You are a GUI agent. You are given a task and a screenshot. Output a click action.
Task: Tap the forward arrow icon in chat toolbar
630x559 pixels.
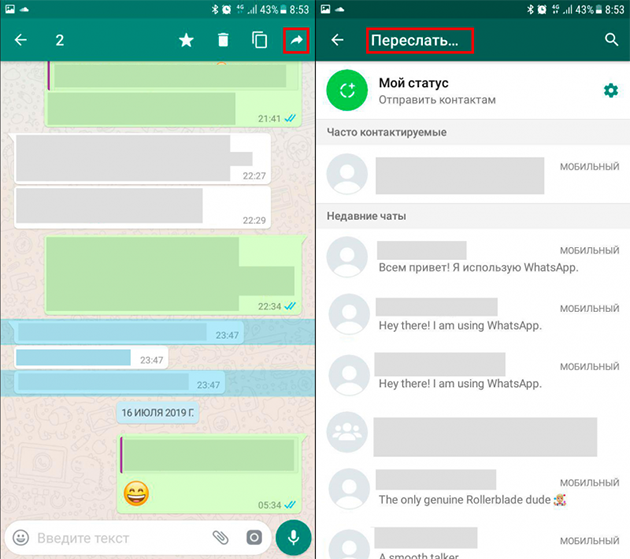(297, 40)
